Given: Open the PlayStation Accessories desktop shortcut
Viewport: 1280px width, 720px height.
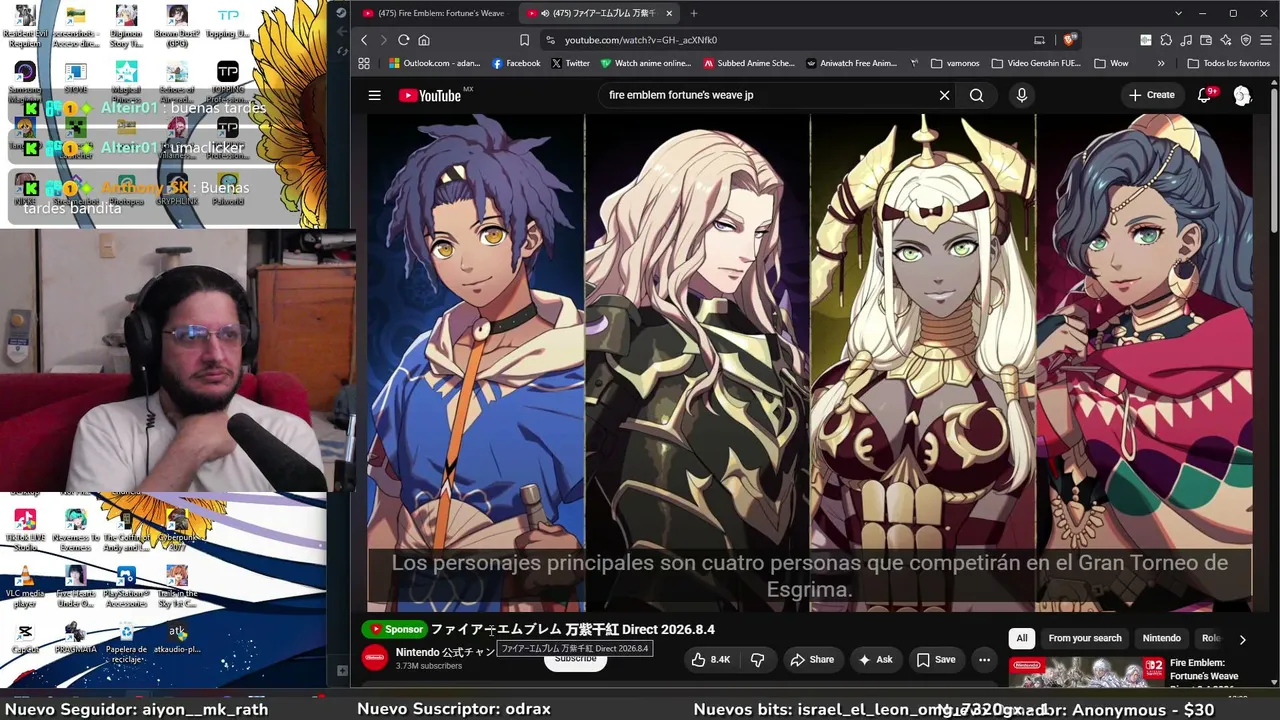Looking at the screenshot, I should 126,586.
